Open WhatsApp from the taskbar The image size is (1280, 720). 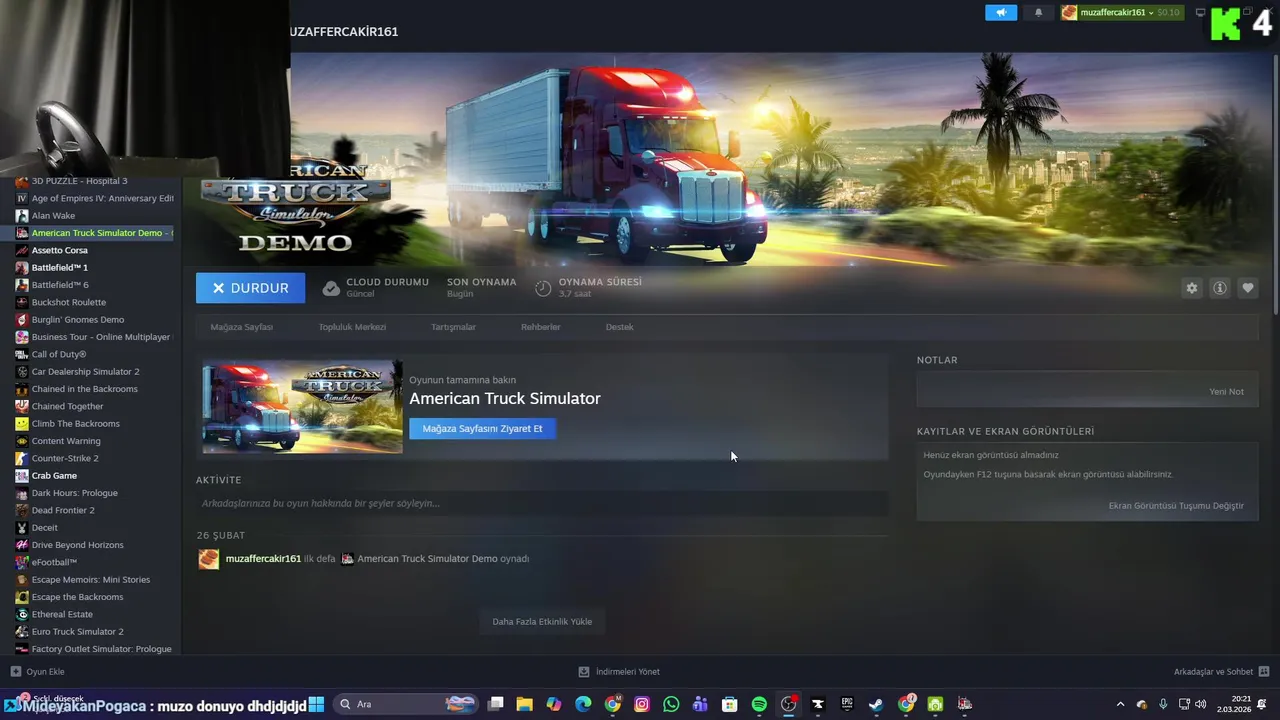pyautogui.click(x=671, y=704)
